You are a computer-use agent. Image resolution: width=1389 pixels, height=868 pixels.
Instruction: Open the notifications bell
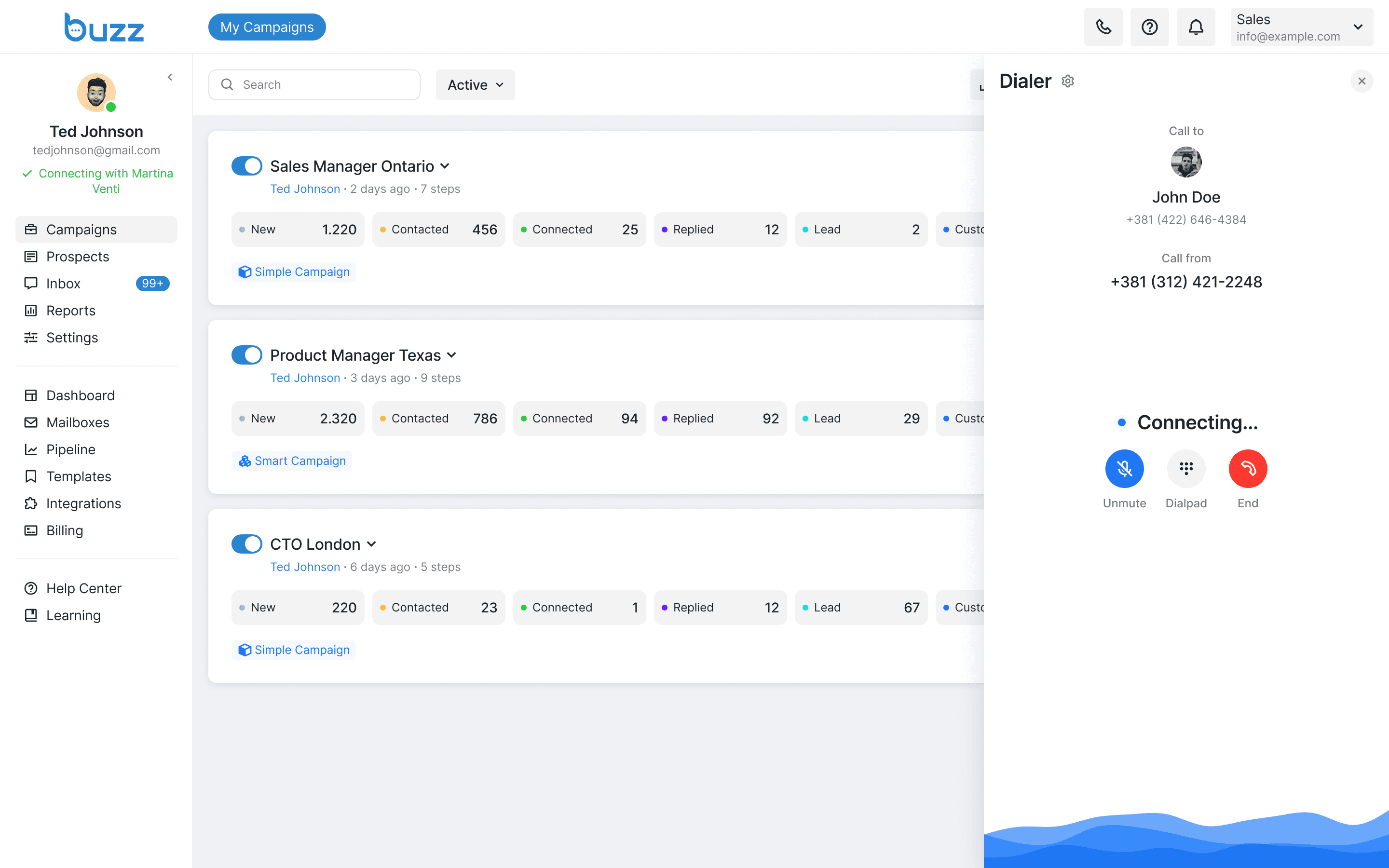click(x=1196, y=27)
